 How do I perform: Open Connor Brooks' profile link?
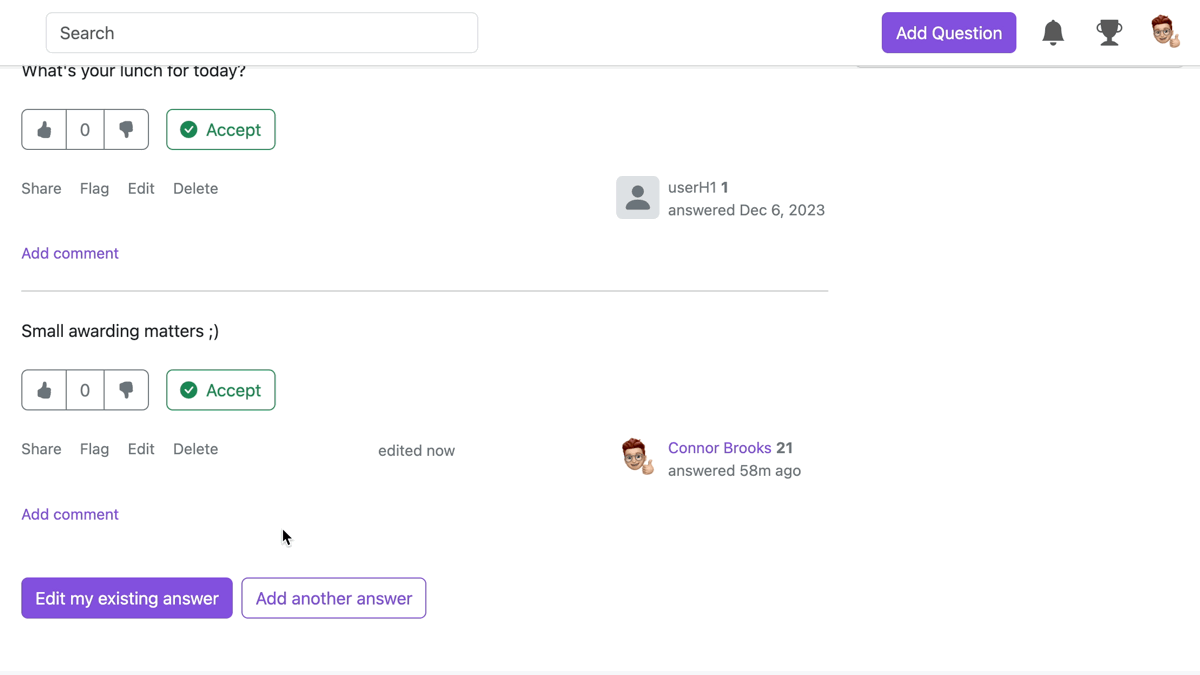point(719,448)
